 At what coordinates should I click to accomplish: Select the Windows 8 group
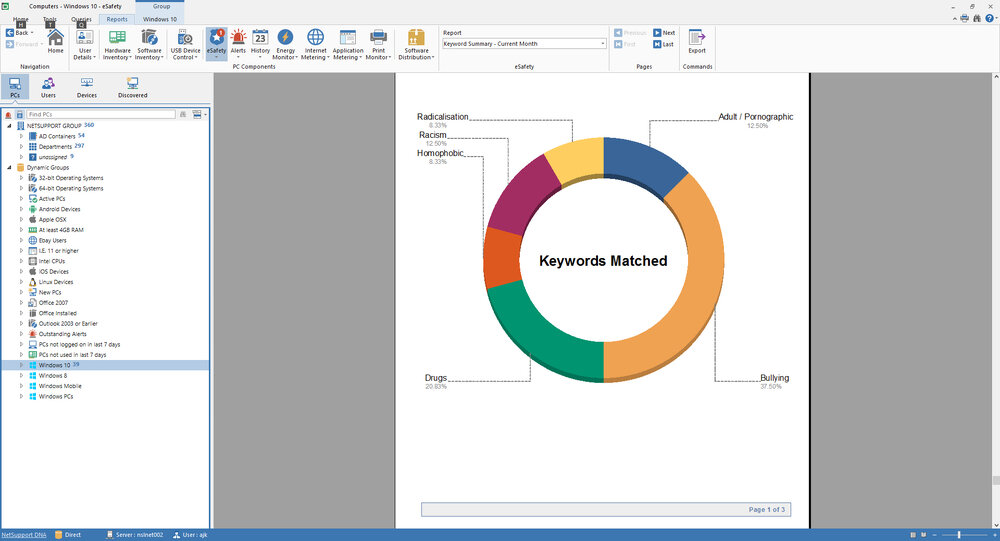52,376
